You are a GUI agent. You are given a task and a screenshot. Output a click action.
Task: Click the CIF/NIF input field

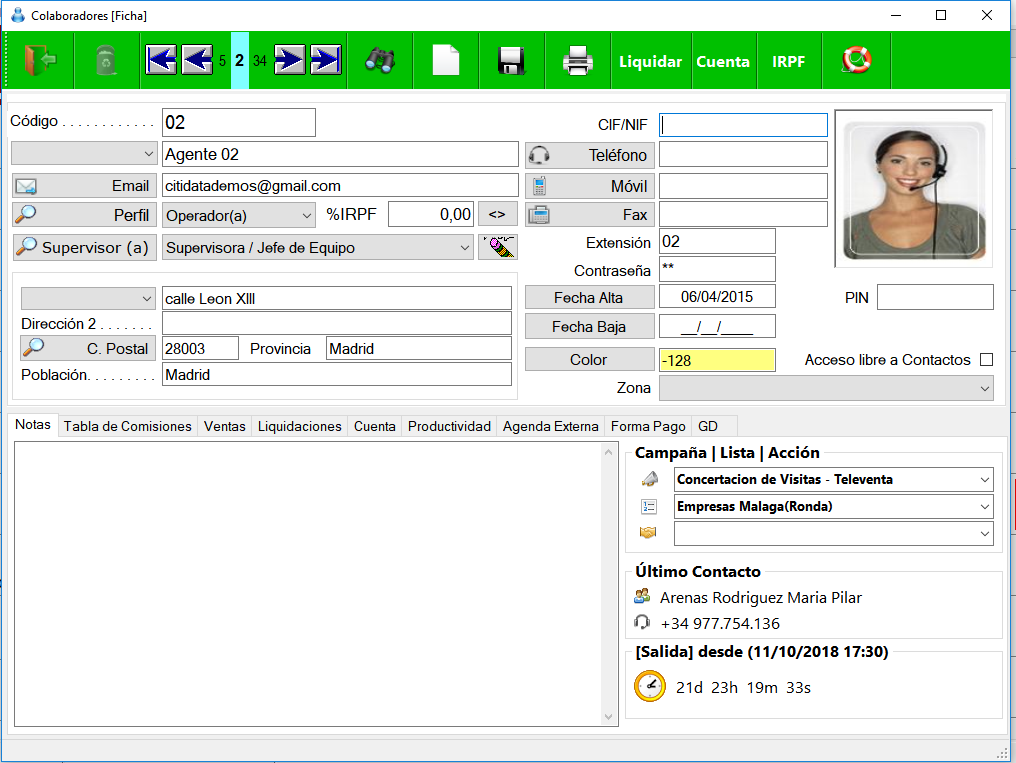coord(743,125)
